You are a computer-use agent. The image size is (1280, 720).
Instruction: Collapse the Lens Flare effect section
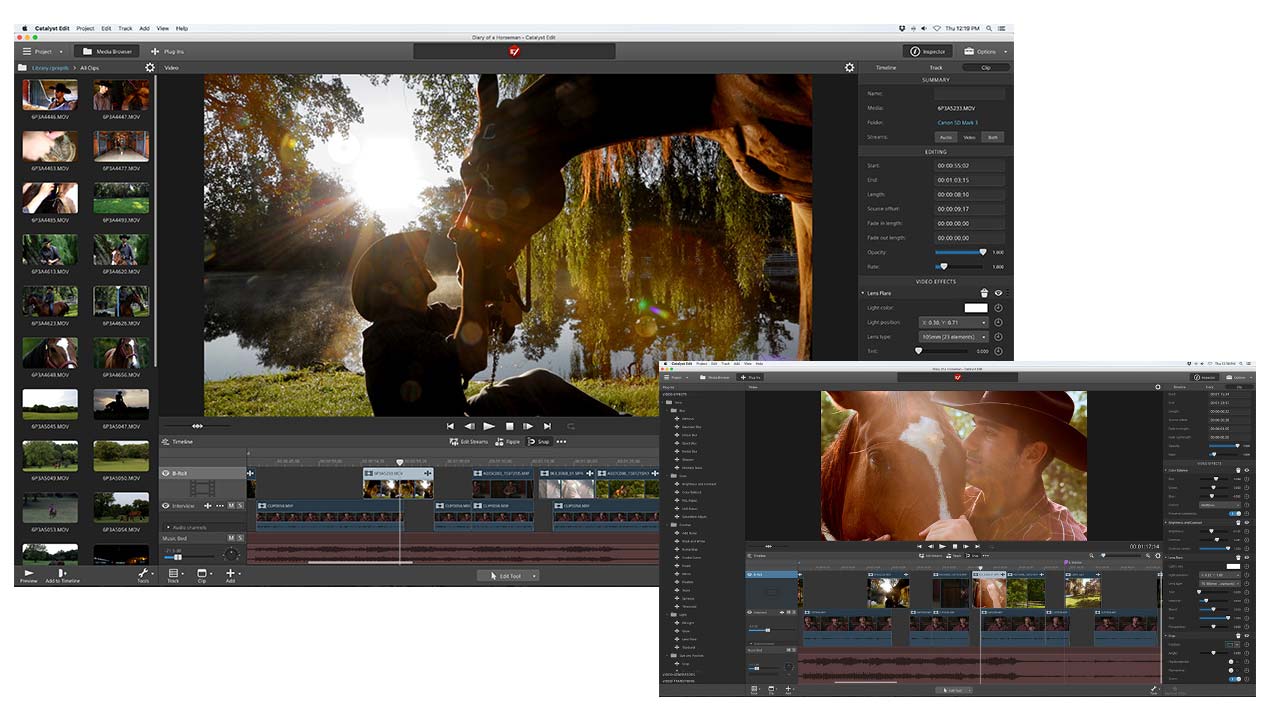point(863,293)
